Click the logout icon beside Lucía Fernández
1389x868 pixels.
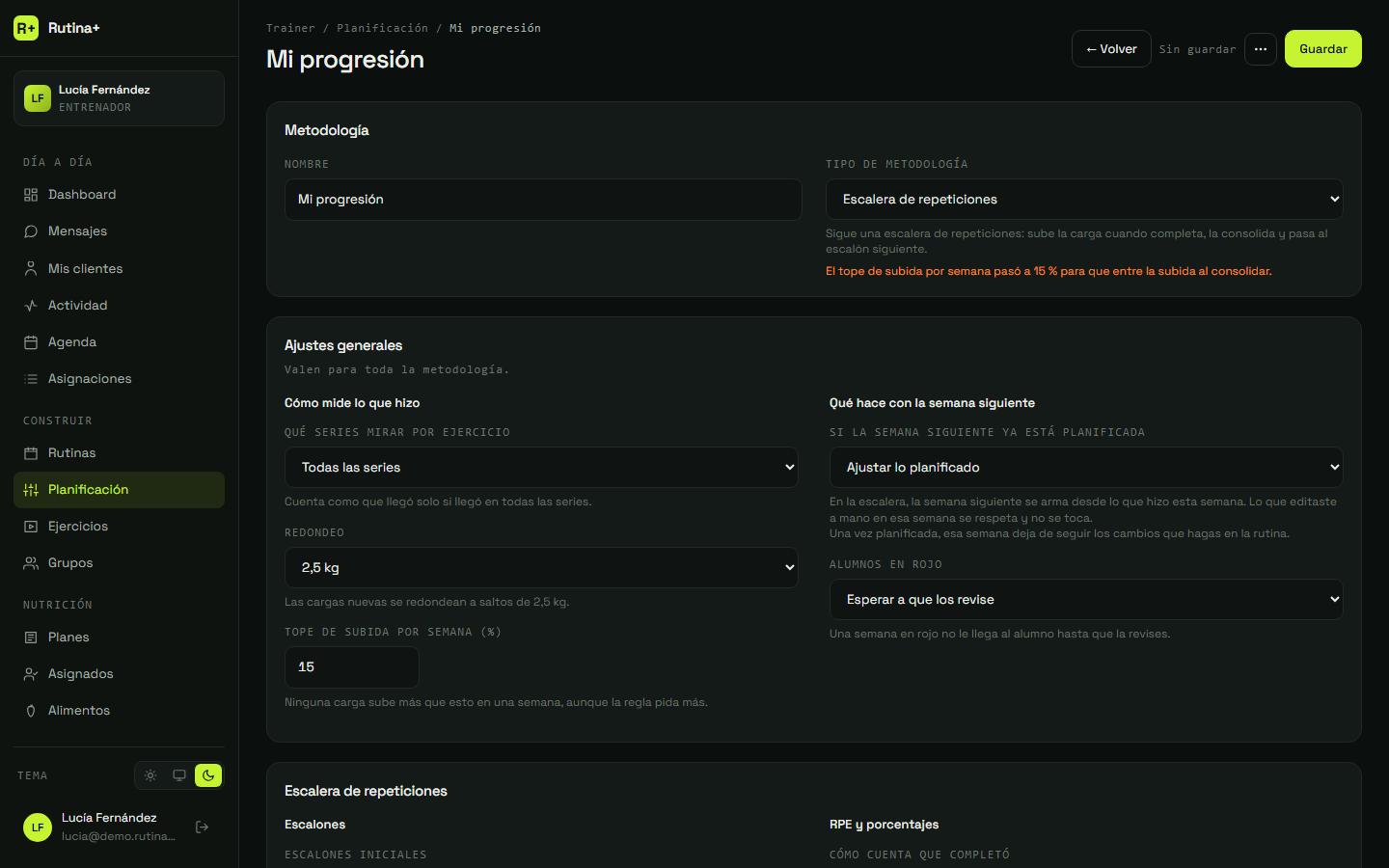(x=202, y=827)
